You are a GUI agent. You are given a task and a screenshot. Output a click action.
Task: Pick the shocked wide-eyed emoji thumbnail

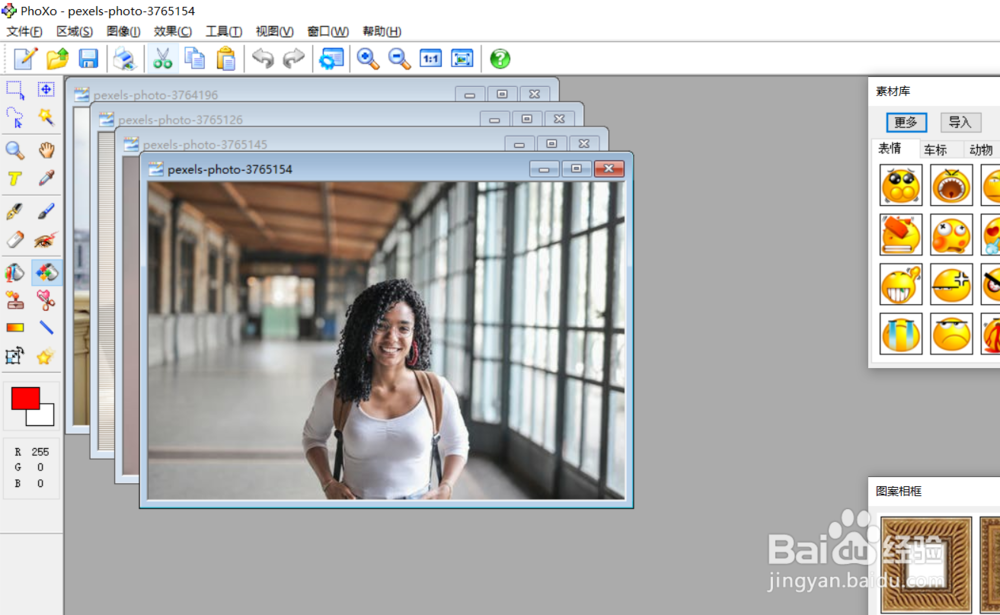901,185
